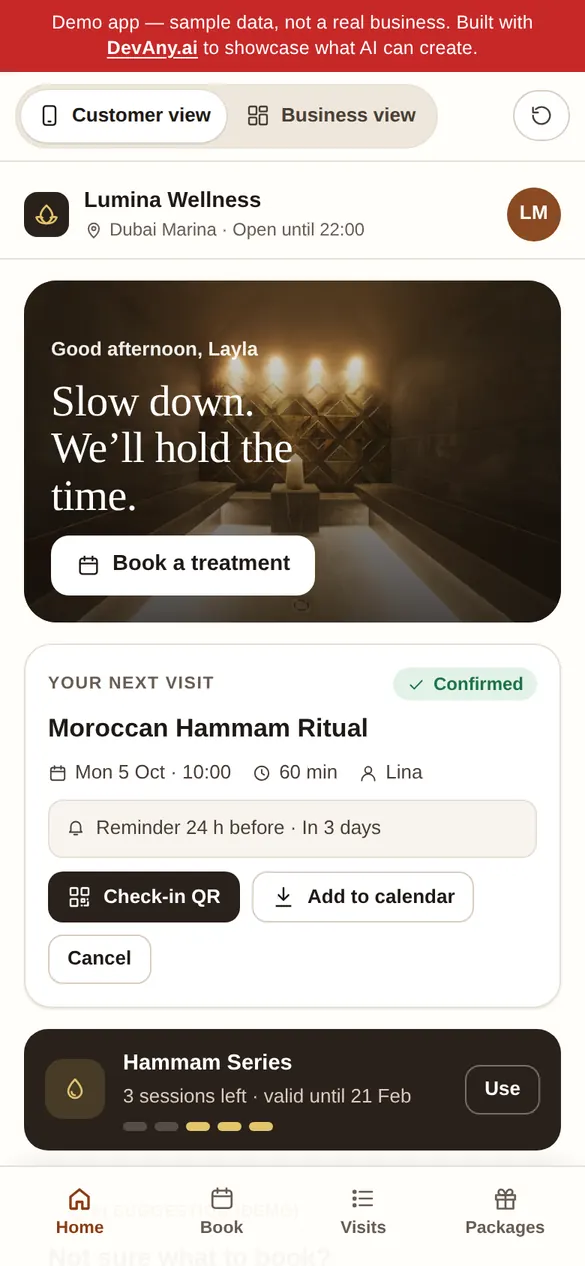This screenshot has width=585, height=1266.
Task: Open the Packages gift tab
Action: coord(505,1212)
